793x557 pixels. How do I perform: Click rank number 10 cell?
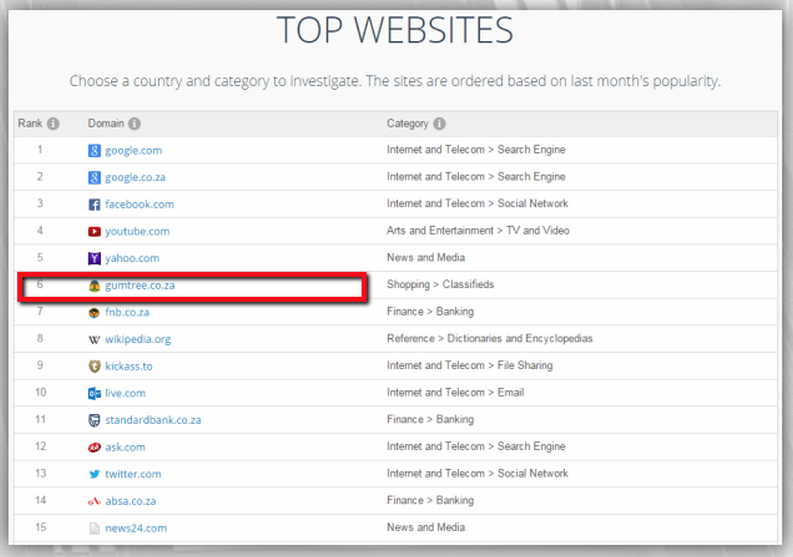click(40, 393)
